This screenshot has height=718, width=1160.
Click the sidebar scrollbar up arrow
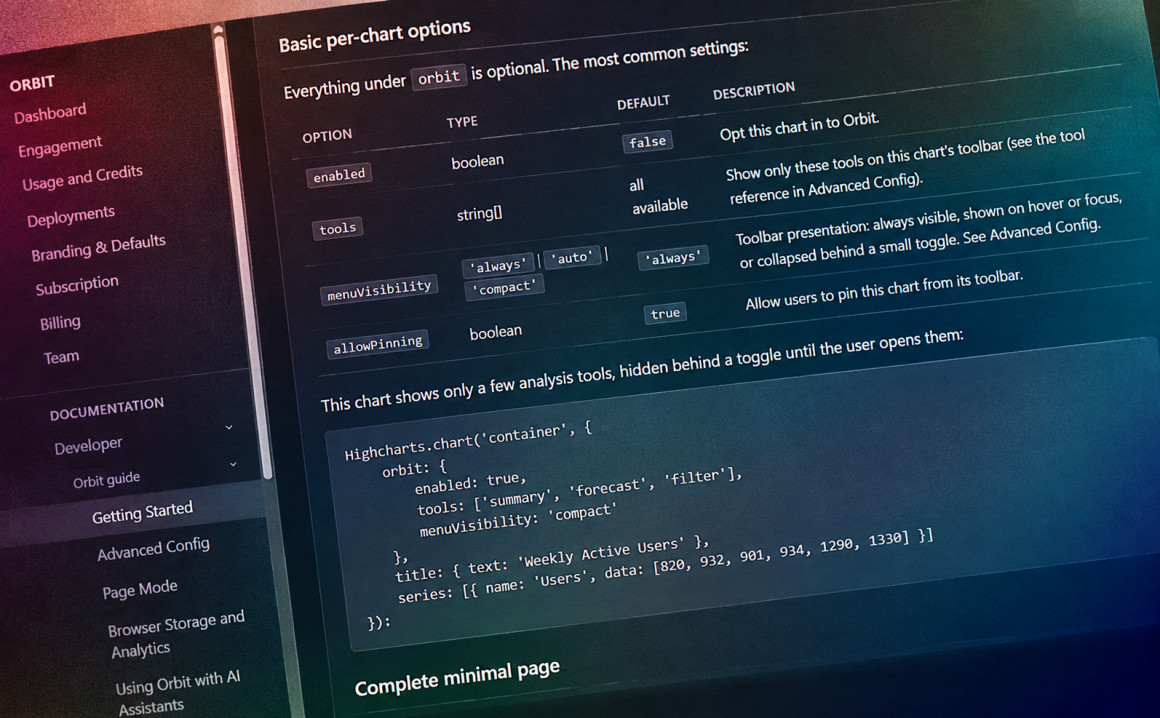pos(218,29)
